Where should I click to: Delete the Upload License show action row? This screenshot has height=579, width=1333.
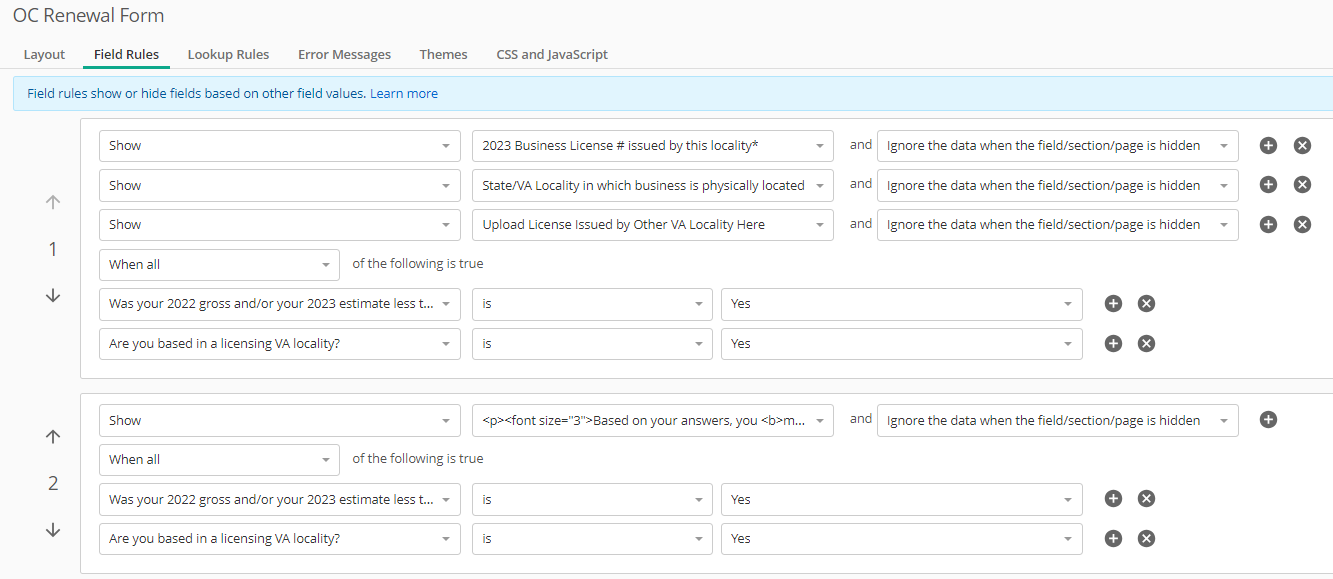[x=1302, y=225]
